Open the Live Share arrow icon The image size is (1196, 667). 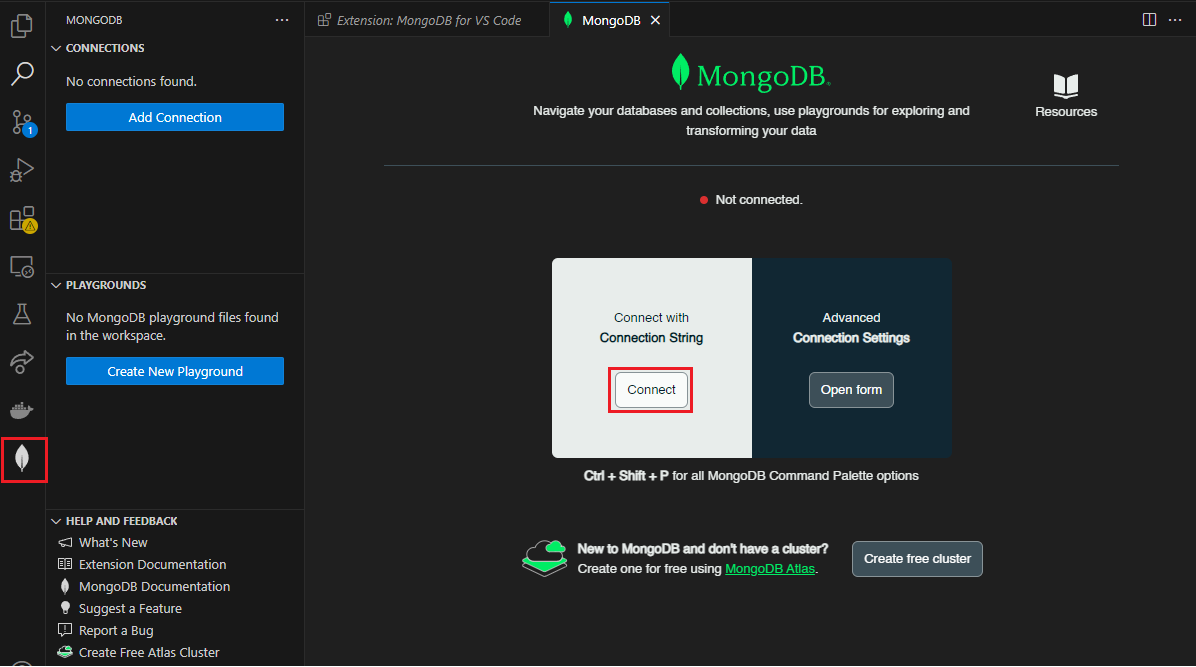22,362
